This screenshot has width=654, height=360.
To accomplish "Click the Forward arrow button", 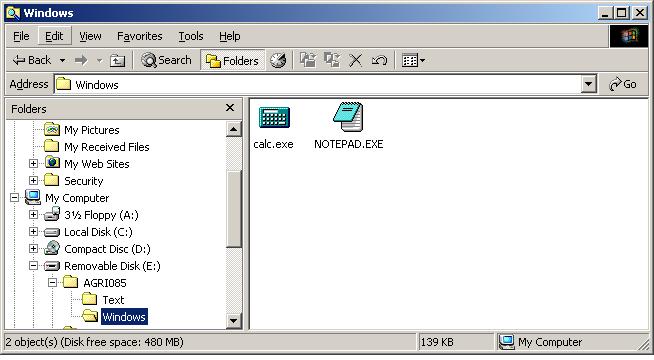I will pos(81,60).
